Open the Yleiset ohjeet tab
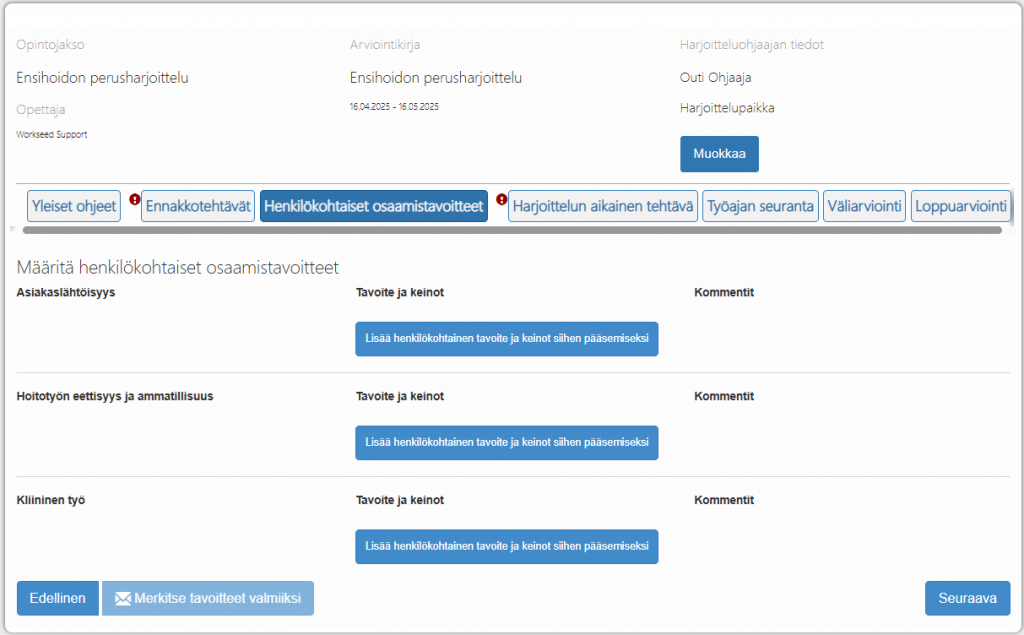The image size is (1024, 635). pyautogui.click(x=75, y=206)
